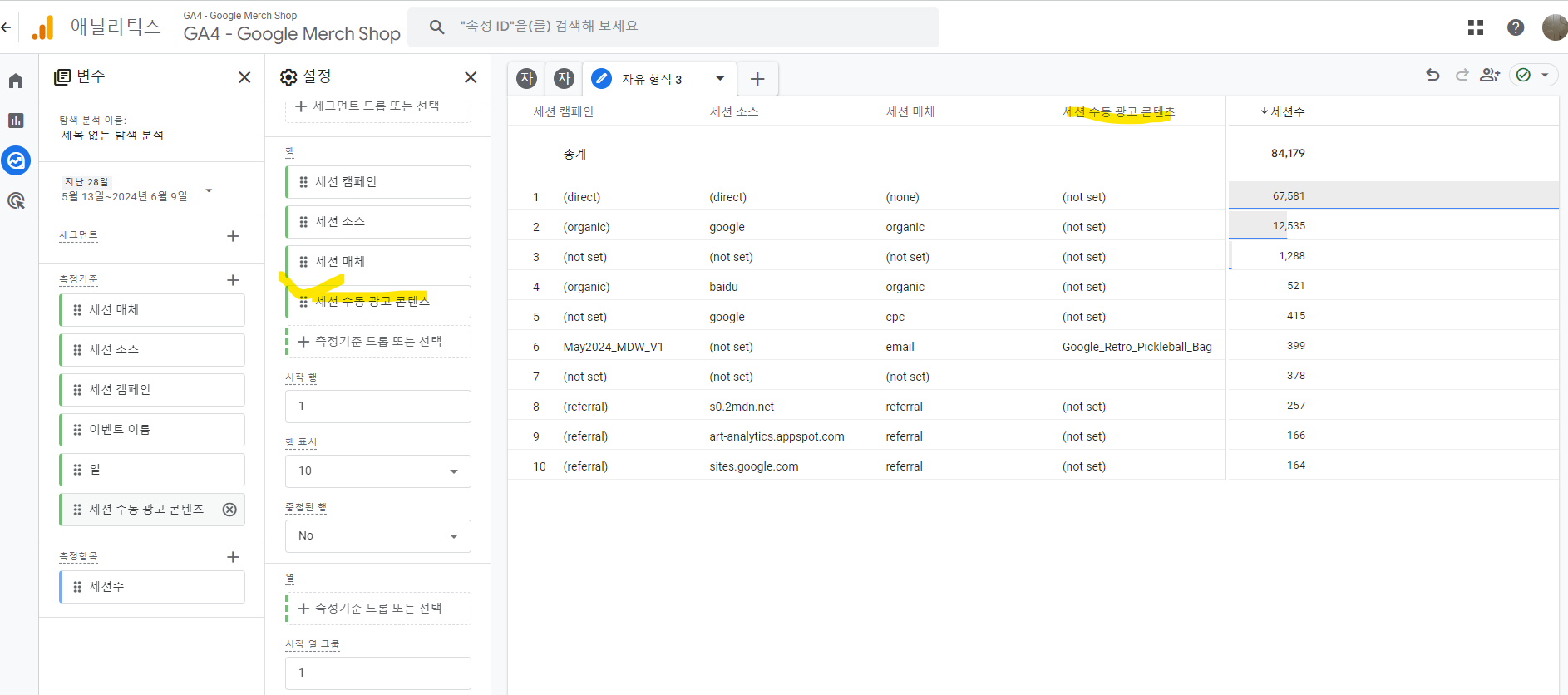Open the date range dropdown arrow
This screenshot has height=695, width=1568.
209,190
